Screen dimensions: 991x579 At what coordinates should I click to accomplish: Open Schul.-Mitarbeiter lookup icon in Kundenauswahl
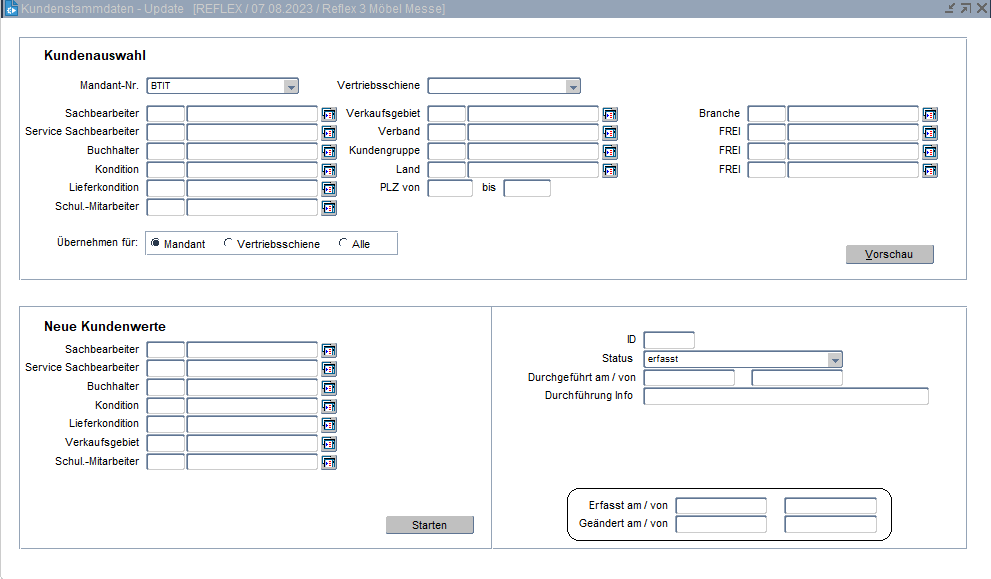329,208
